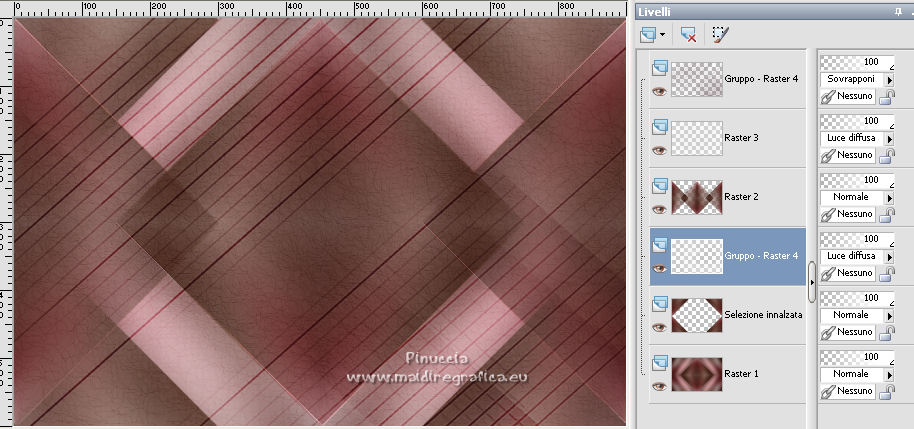Open the Sovrapponi blend mode dropdown
Image resolution: width=914 pixels, height=429 pixels.
coord(890,79)
